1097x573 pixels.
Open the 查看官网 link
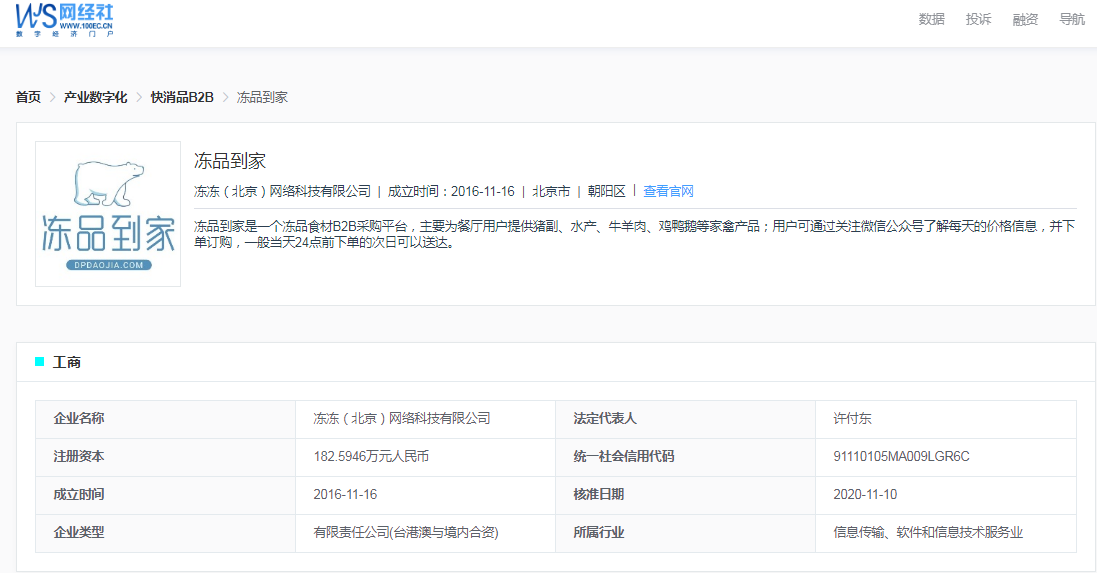pyautogui.click(x=668, y=191)
